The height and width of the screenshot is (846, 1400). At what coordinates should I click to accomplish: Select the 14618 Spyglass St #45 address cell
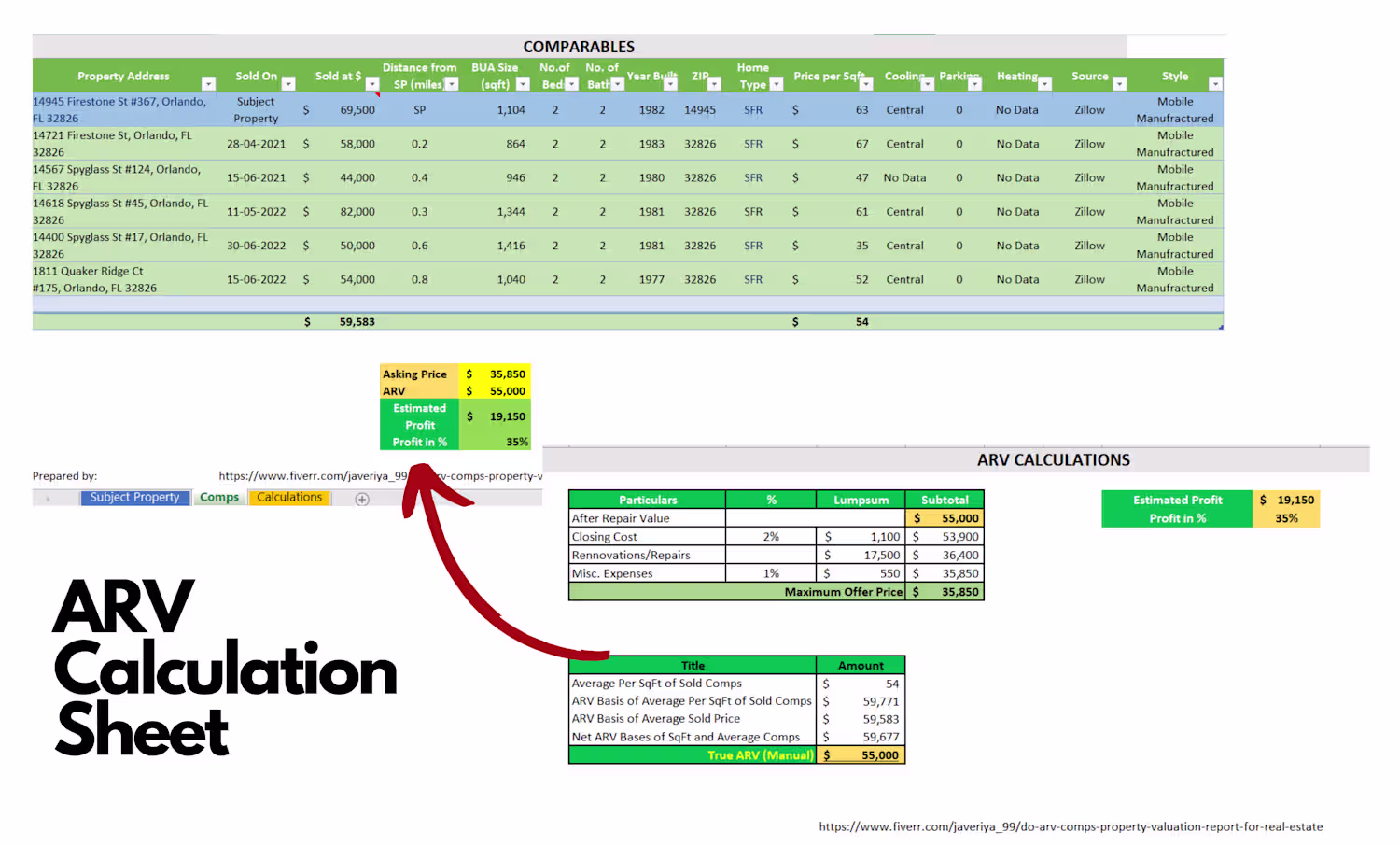click(124, 212)
